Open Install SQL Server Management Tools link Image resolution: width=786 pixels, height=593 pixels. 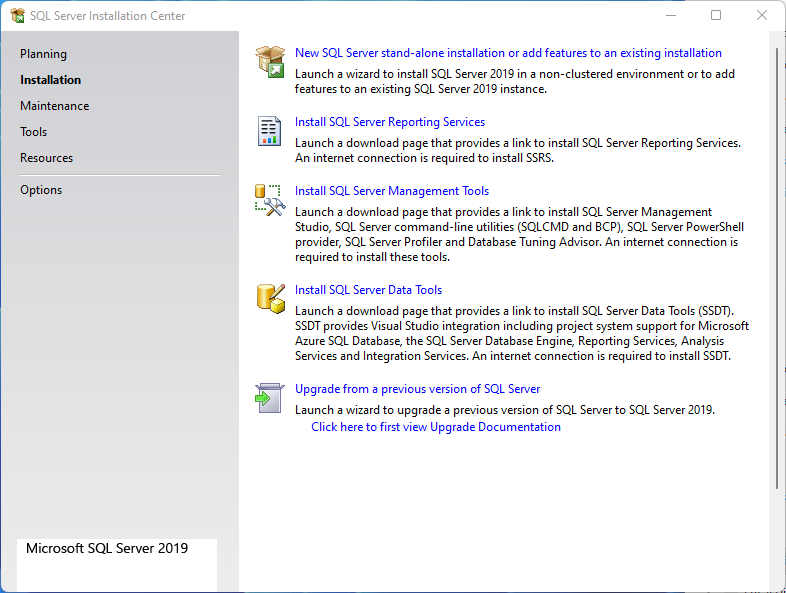[x=392, y=191]
